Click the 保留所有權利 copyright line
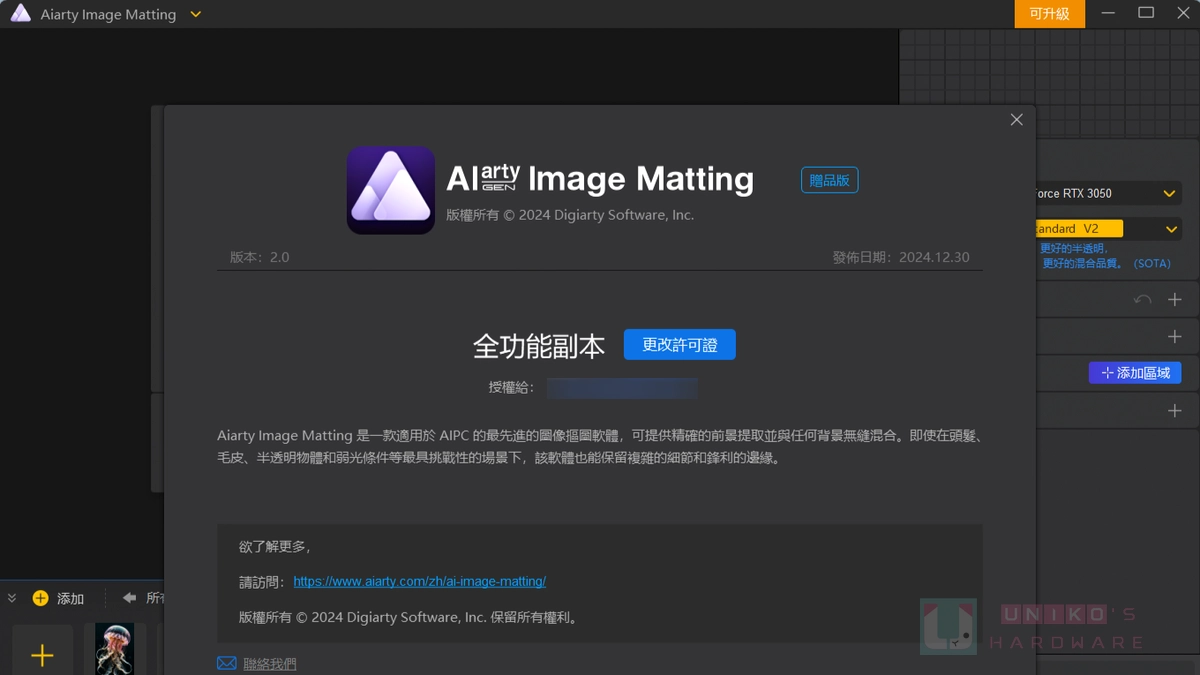The width and height of the screenshot is (1200, 675). point(408,617)
